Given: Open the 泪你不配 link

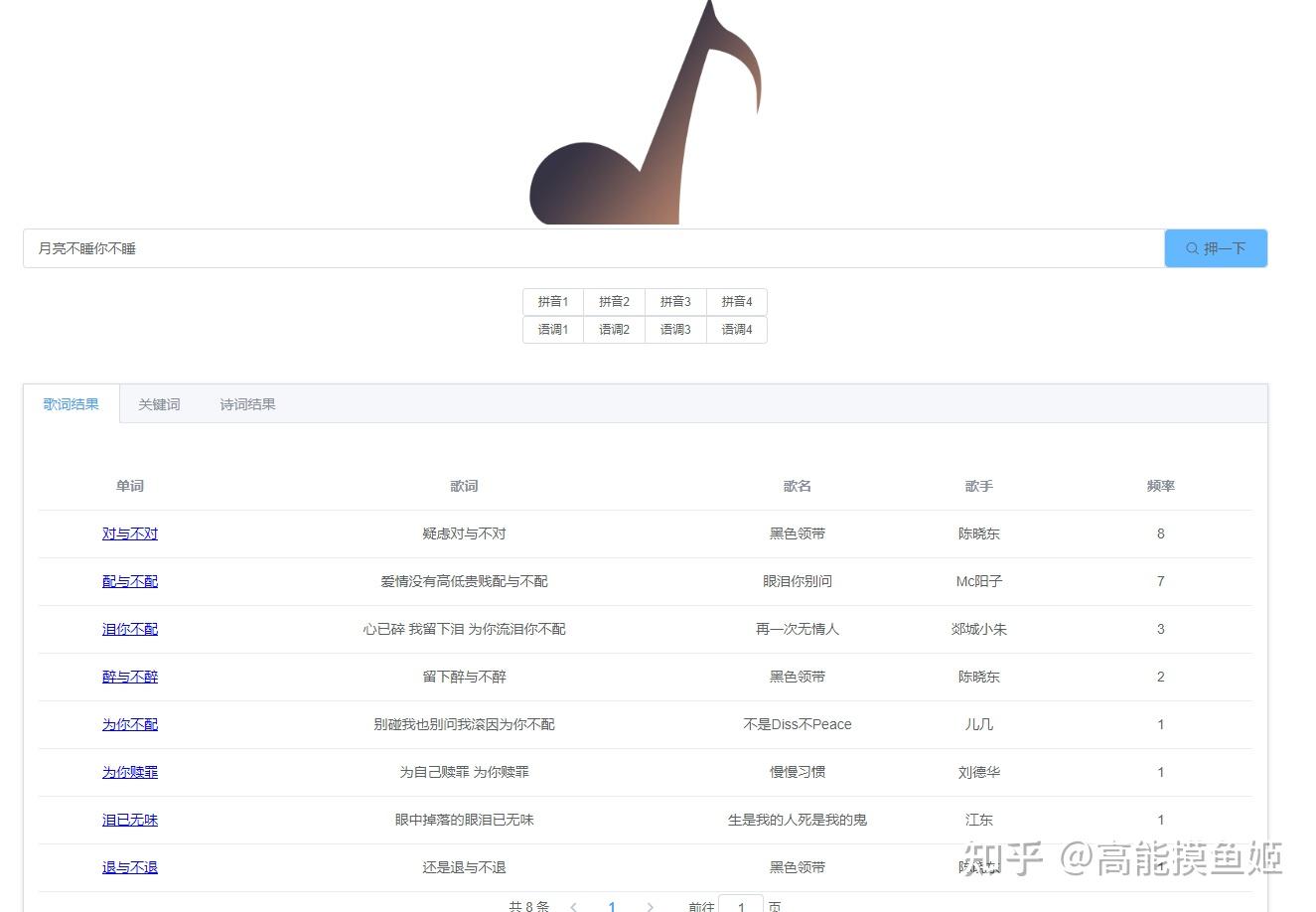Looking at the screenshot, I should pos(130,629).
